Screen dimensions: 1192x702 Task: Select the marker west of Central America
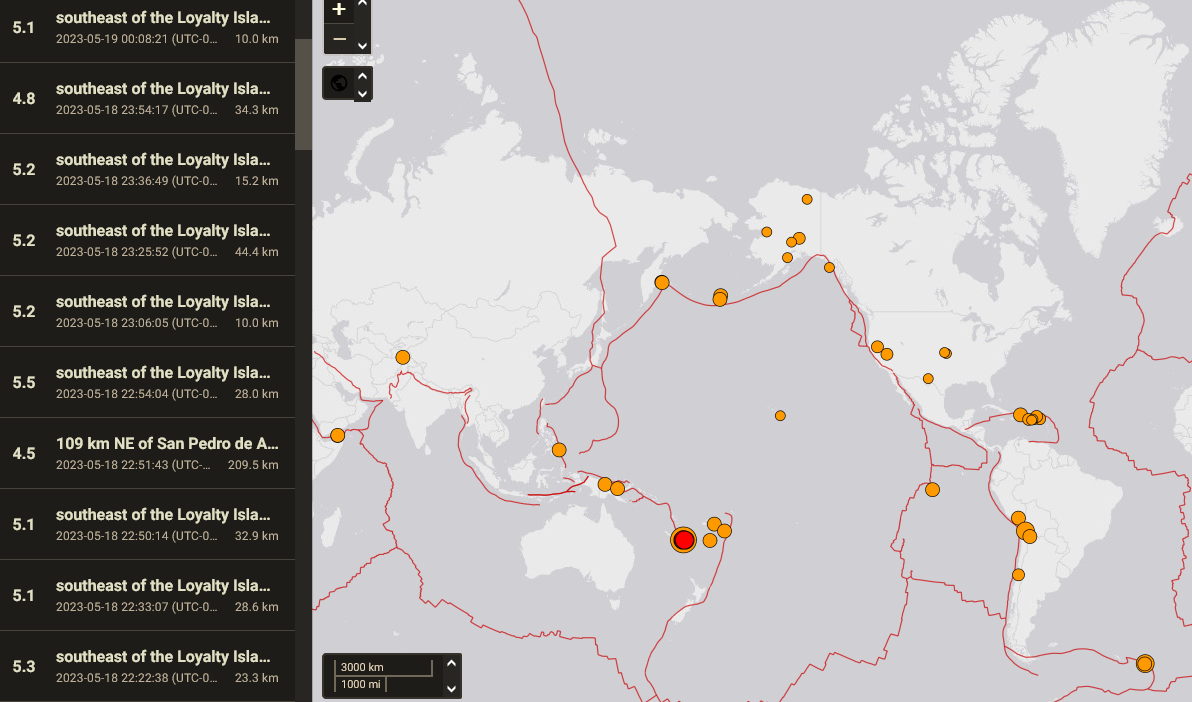click(x=932, y=490)
